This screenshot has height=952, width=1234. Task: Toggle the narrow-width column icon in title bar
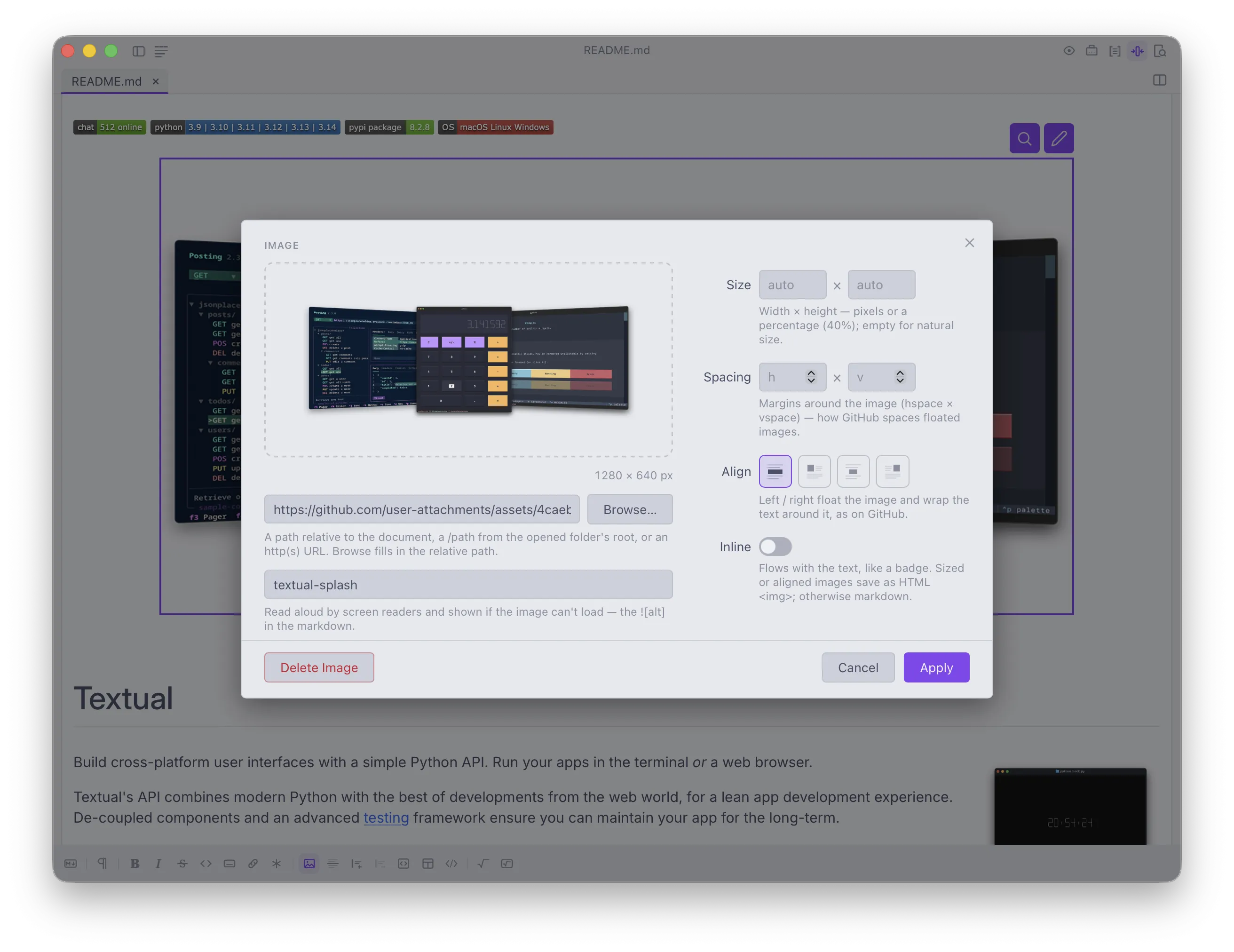point(1137,51)
